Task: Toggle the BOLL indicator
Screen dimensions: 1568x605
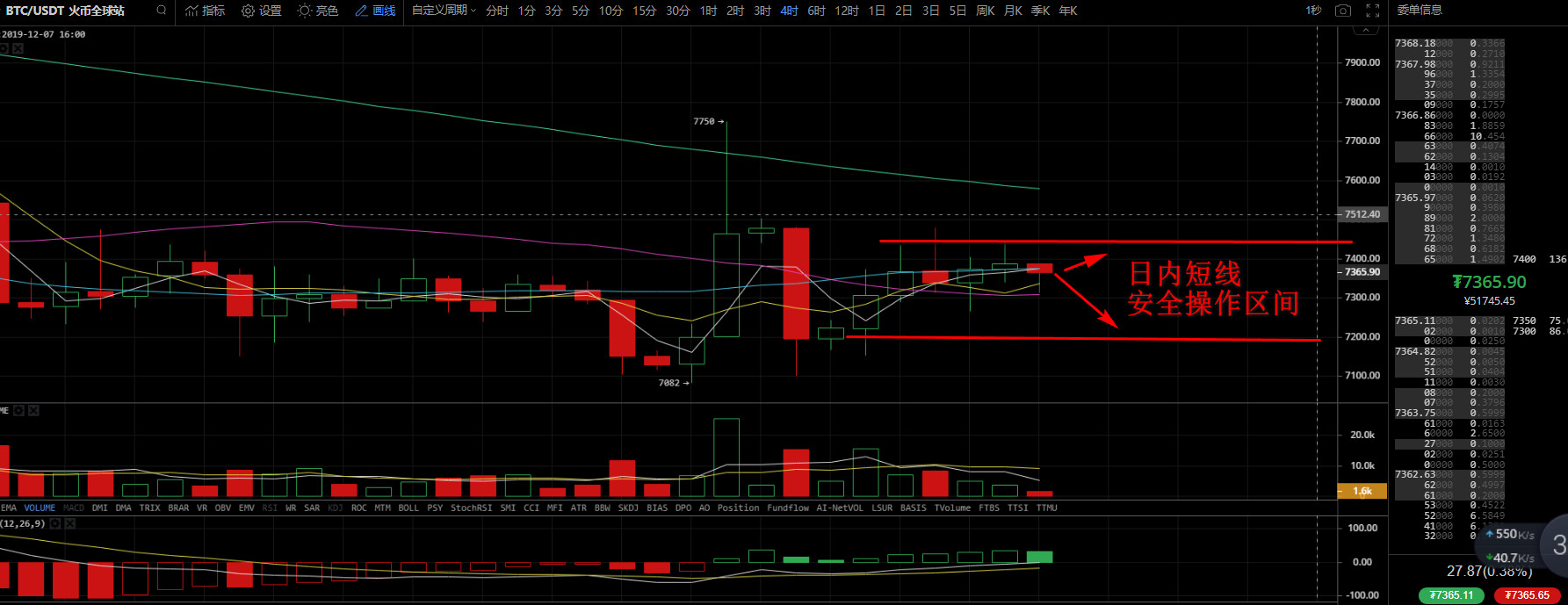Action: click(x=408, y=508)
